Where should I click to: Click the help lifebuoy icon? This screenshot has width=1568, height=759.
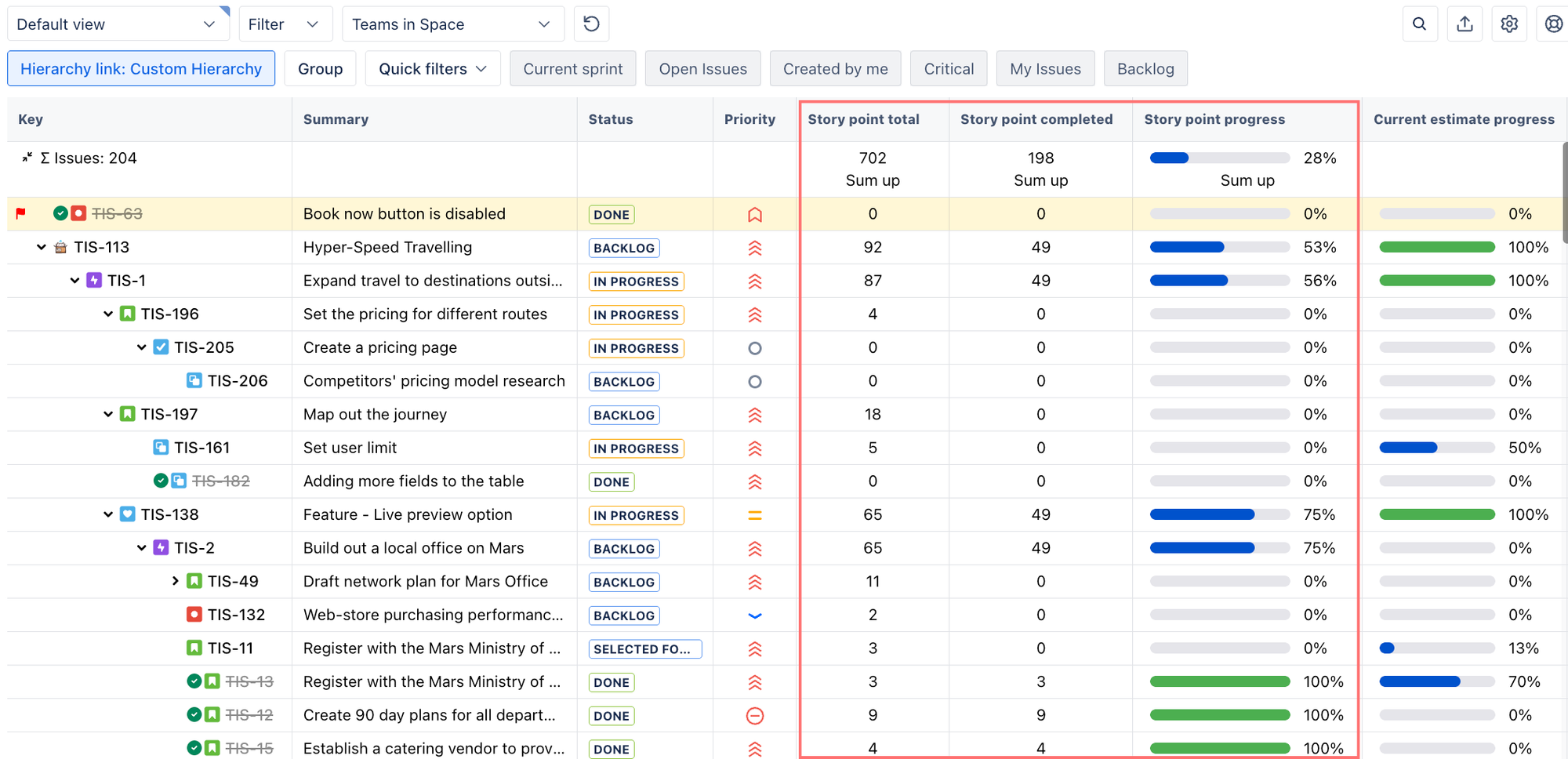(x=1553, y=24)
